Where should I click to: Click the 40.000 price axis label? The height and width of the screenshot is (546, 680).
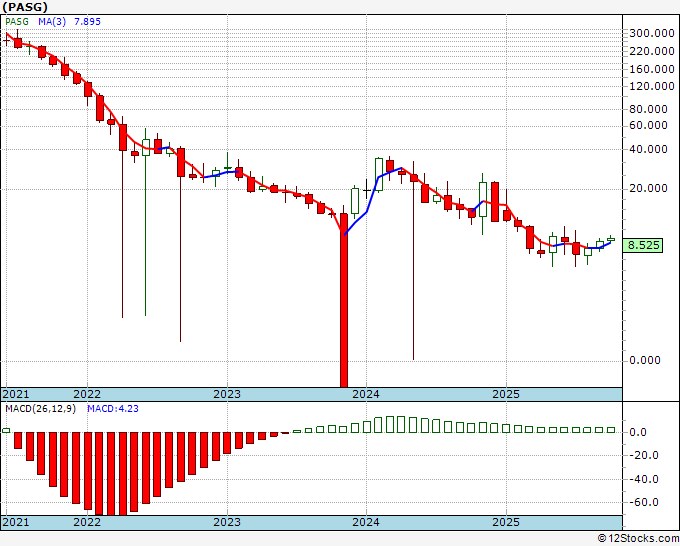(x=648, y=149)
